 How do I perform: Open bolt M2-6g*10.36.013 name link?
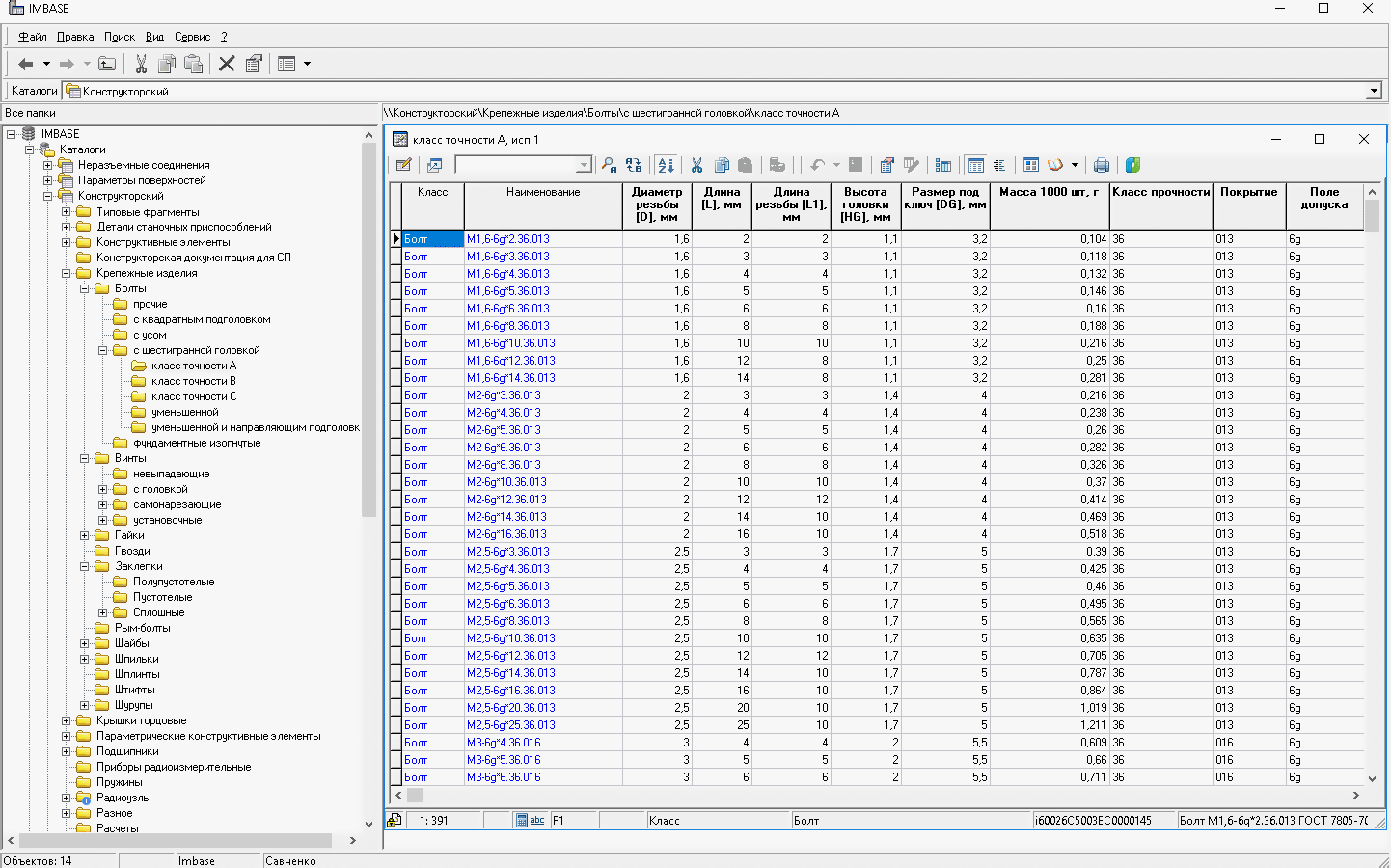click(506, 482)
